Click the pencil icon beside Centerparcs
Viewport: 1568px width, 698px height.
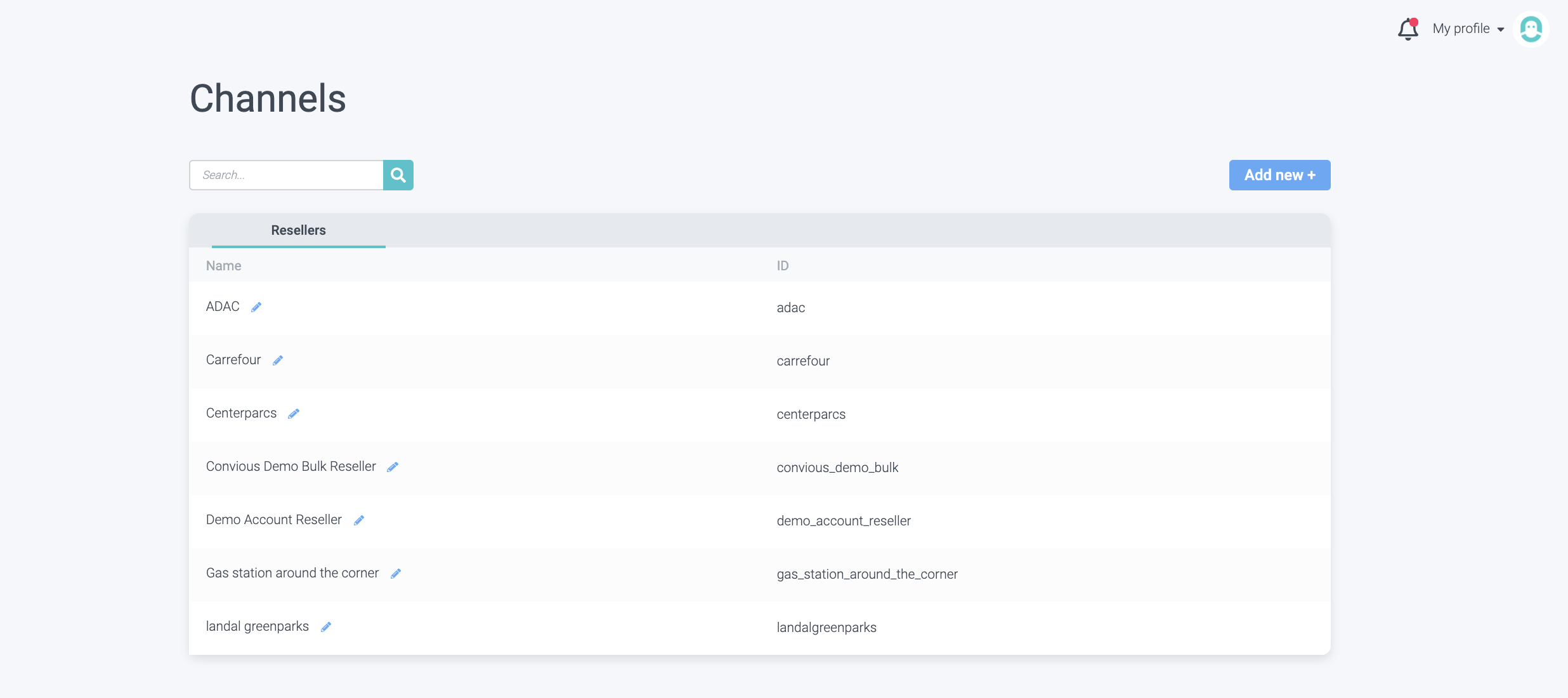pyautogui.click(x=294, y=414)
